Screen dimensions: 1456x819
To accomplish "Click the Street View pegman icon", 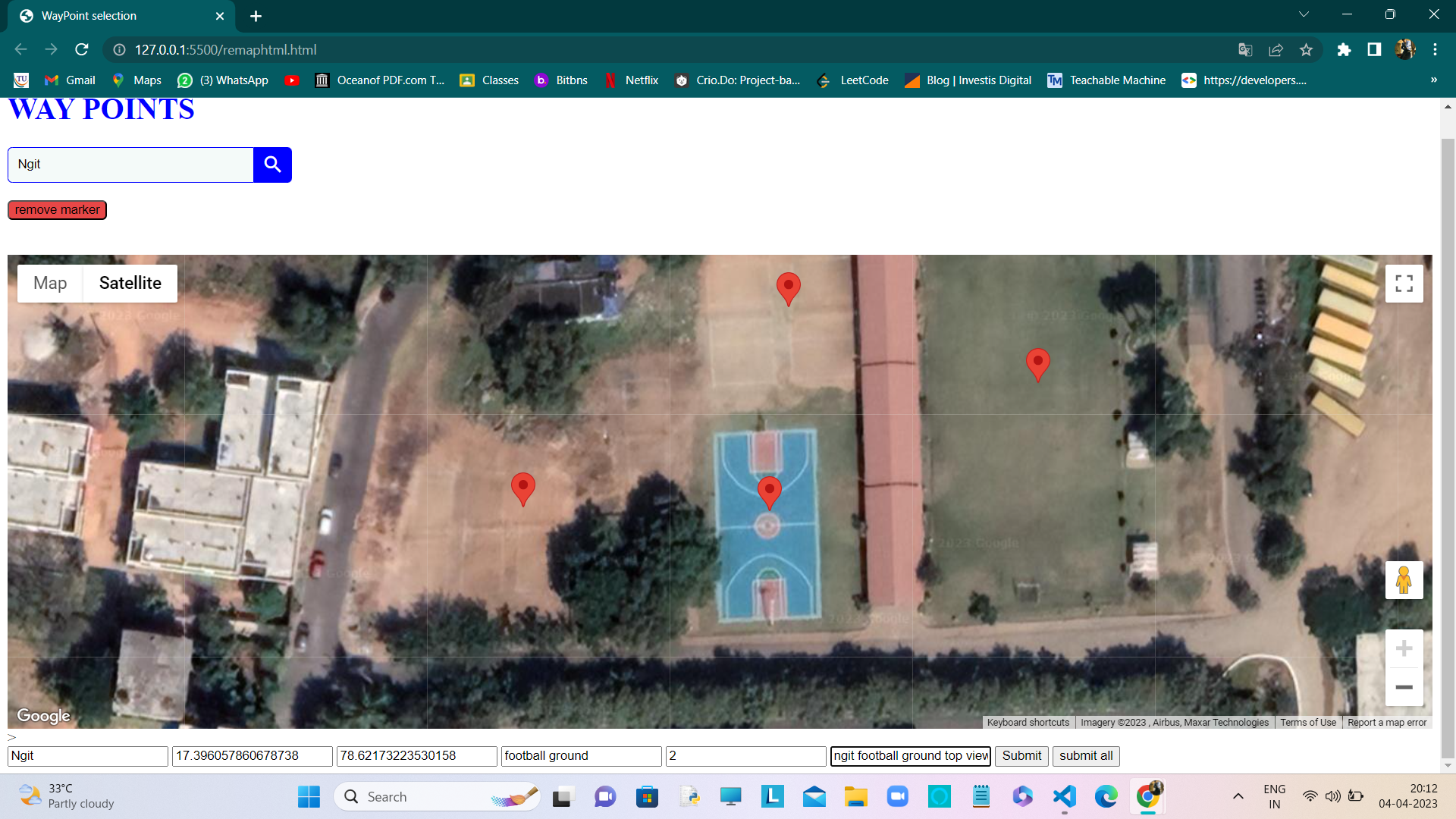I will (x=1404, y=580).
